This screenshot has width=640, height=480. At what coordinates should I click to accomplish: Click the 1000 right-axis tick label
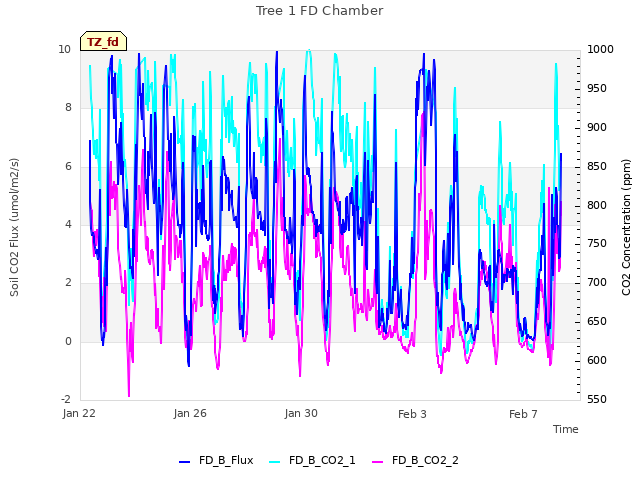pyautogui.click(x=600, y=49)
